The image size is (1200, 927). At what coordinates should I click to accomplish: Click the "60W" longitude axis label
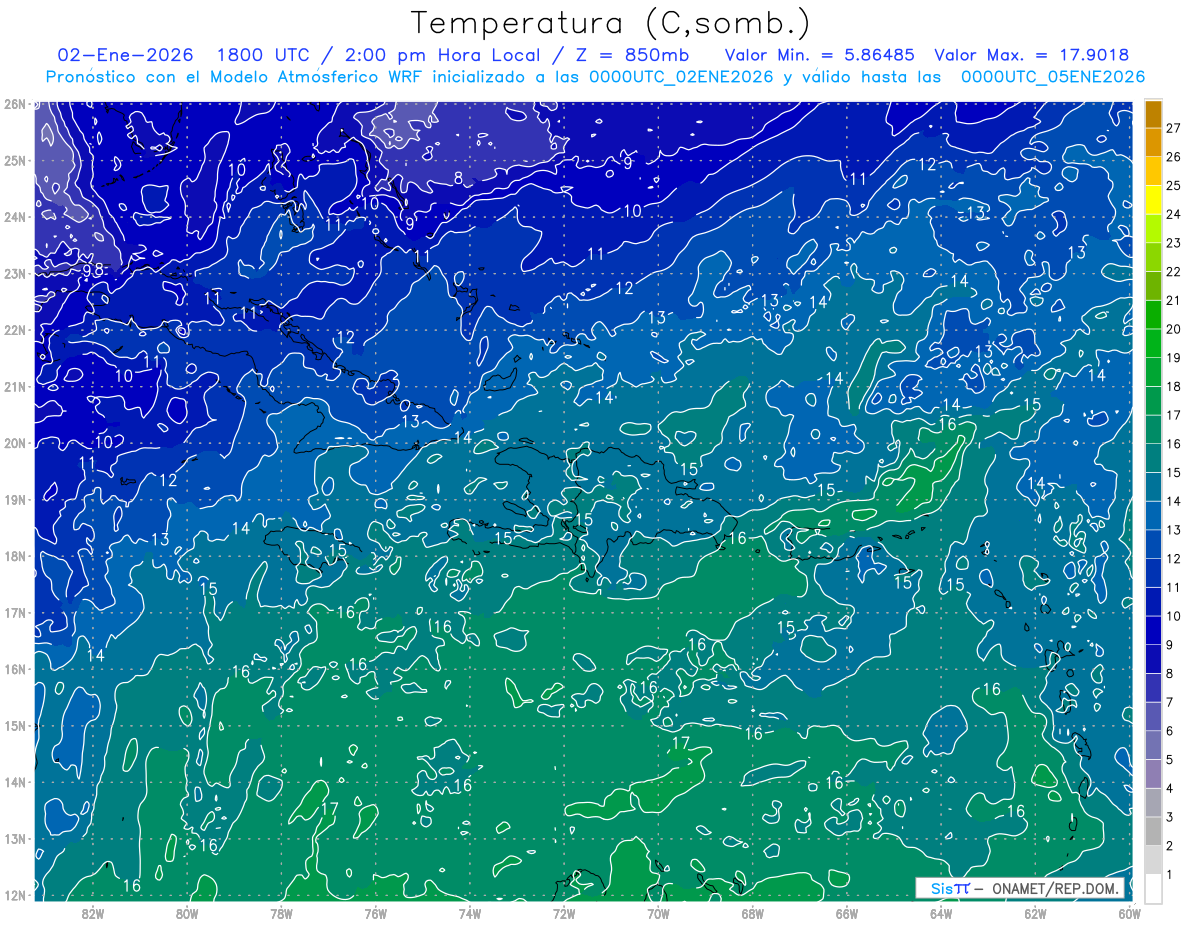tap(1129, 912)
